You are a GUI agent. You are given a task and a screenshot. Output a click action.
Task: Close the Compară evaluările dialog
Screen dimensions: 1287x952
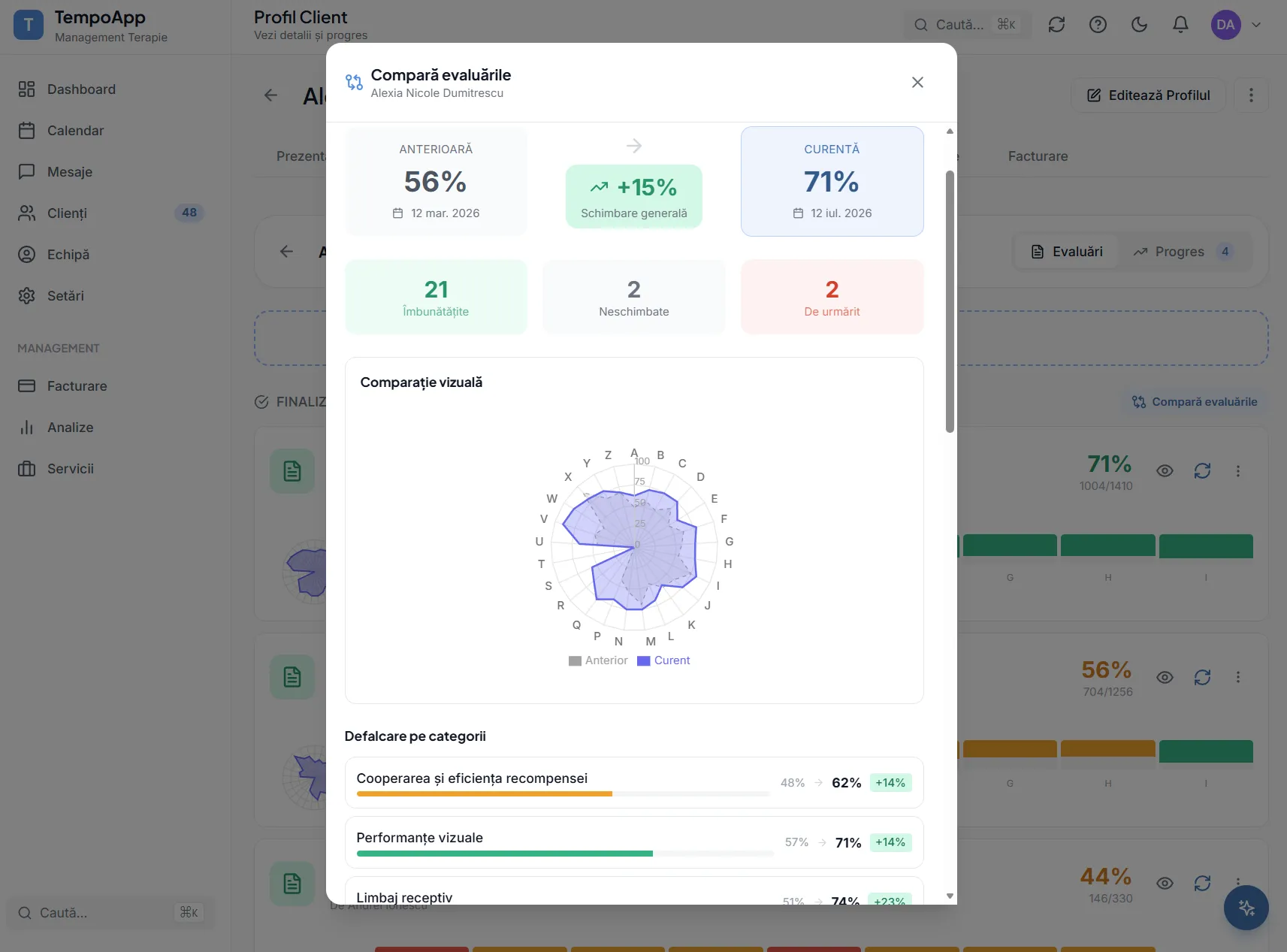point(917,83)
